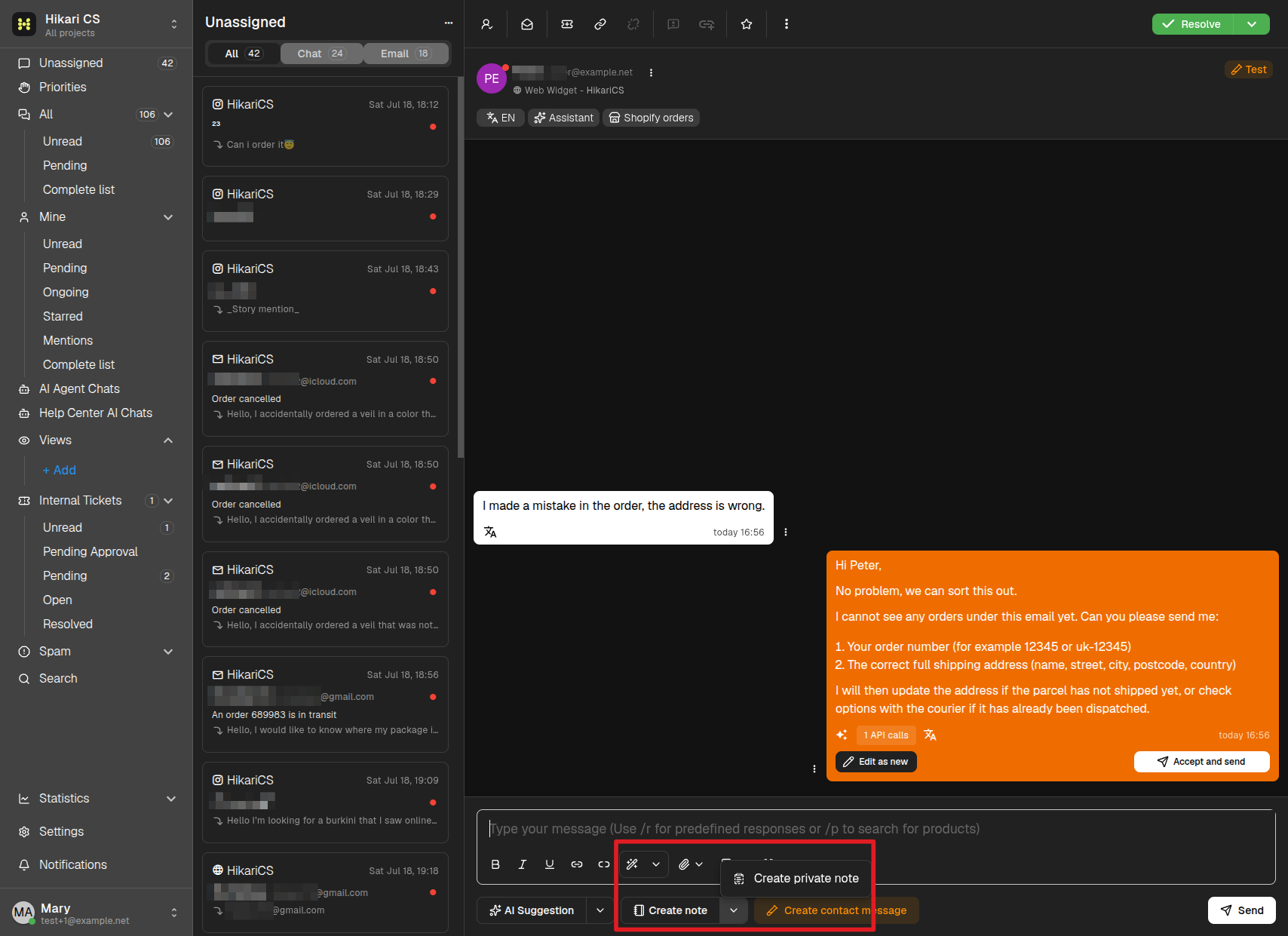The image size is (1288, 936).
Task: Click the Bold formatting icon
Action: click(495, 864)
